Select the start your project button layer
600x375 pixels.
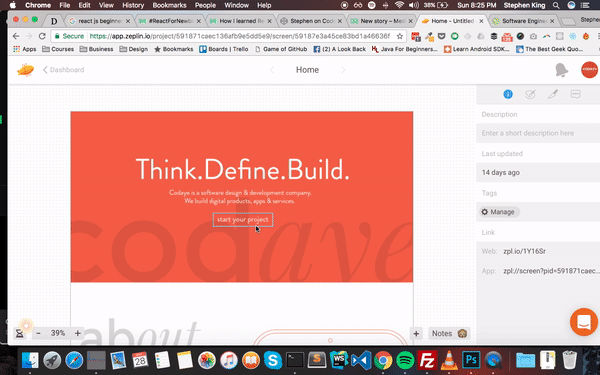[243, 220]
